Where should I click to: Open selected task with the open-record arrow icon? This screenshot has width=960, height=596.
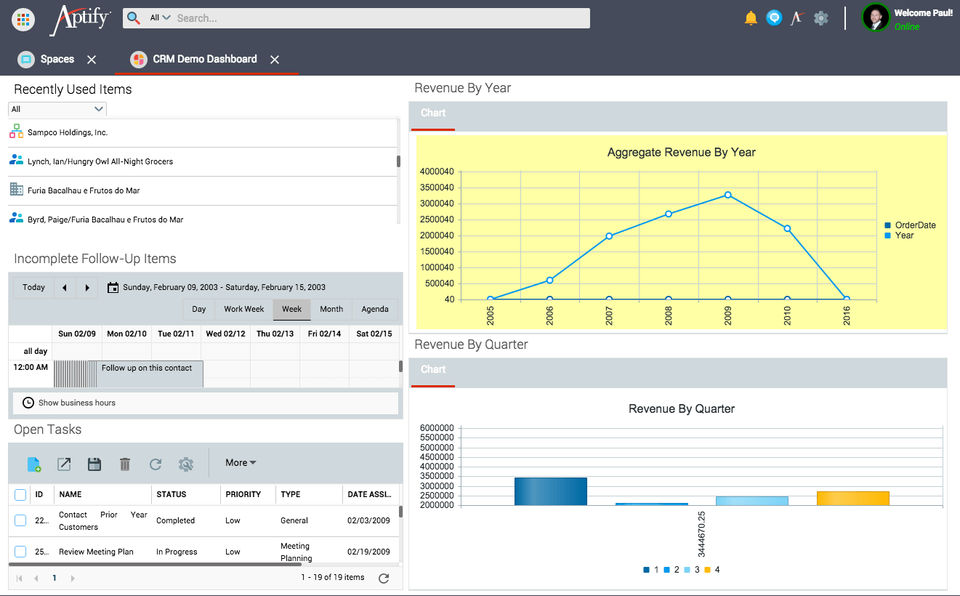[x=64, y=464]
